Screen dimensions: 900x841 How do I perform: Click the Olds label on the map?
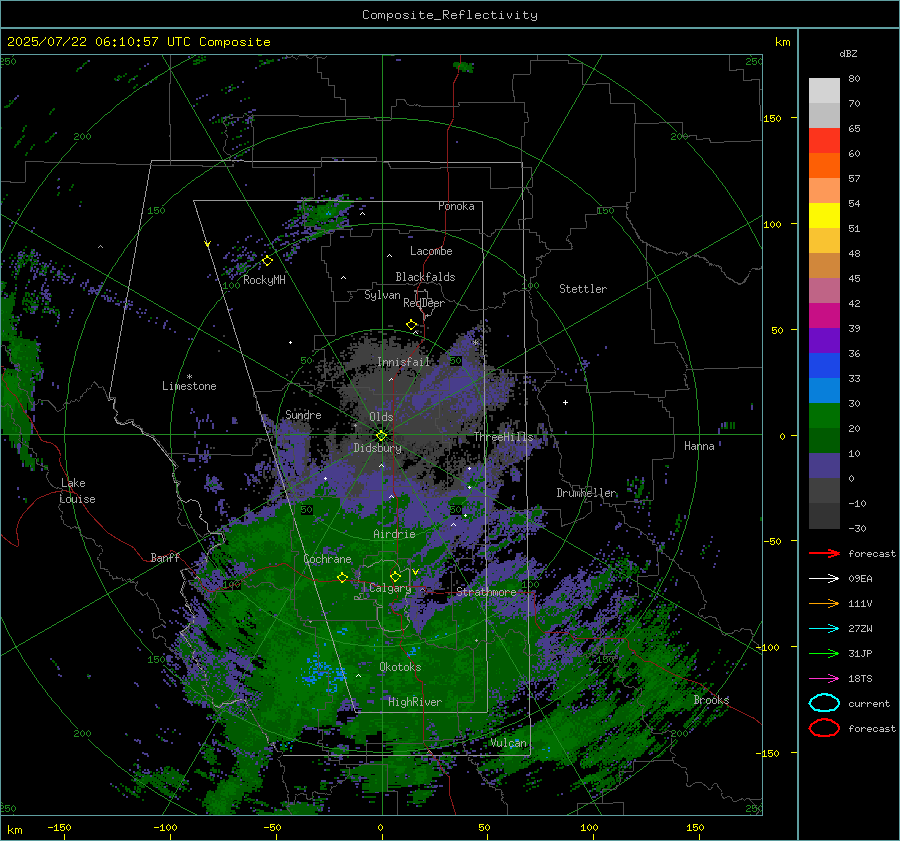click(381, 417)
